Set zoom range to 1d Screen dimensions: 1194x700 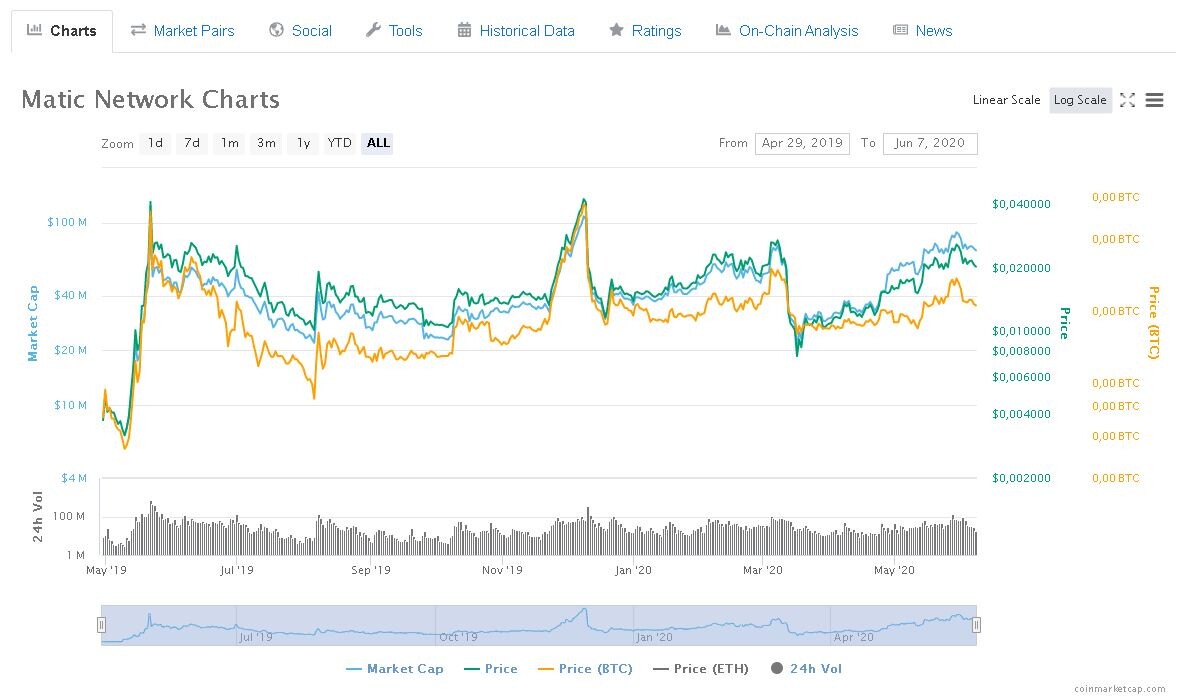[x=155, y=143]
